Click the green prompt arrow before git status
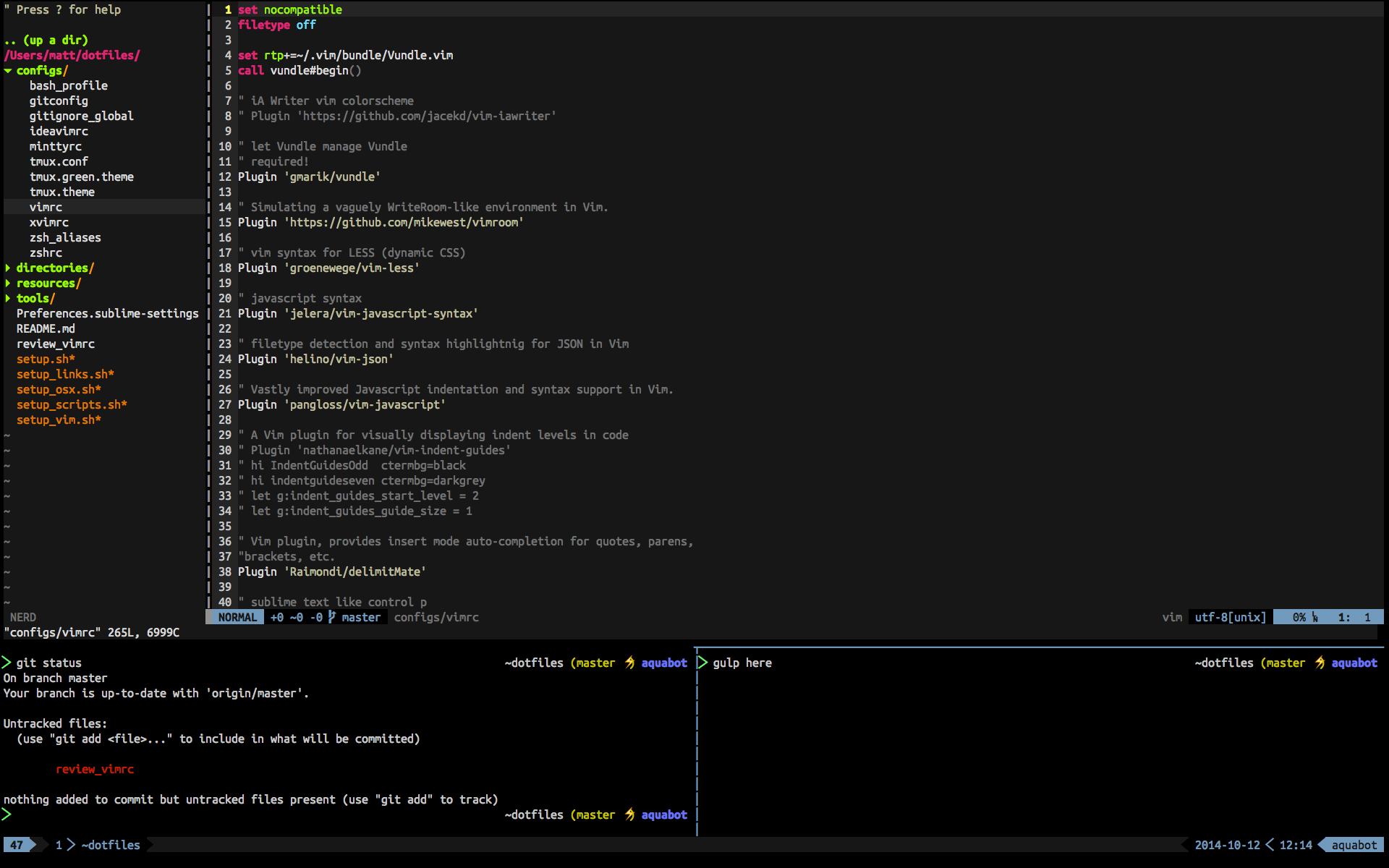The width and height of the screenshot is (1389, 868). coord(7,663)
